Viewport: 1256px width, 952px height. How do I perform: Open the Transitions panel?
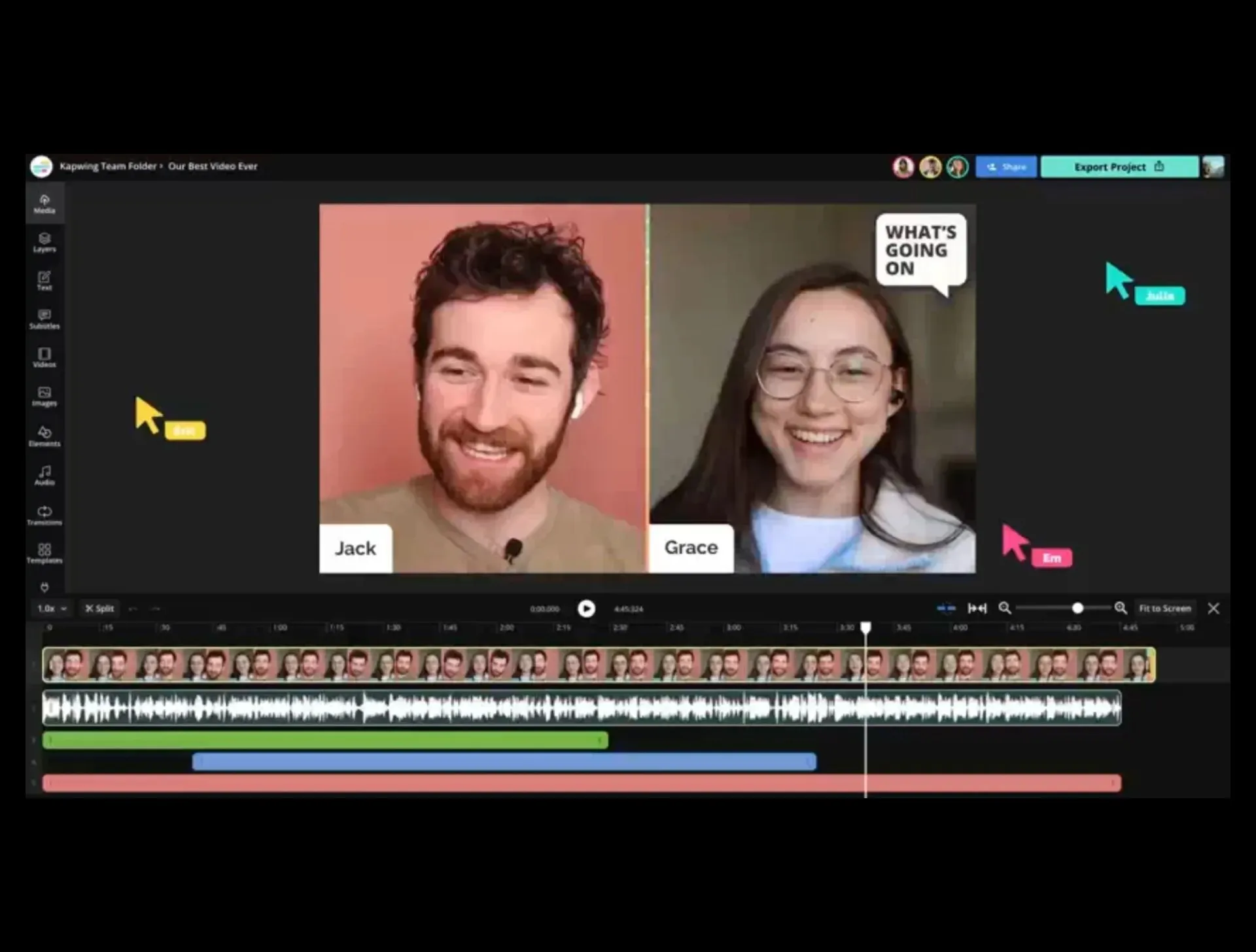pyautogui.click(x=44, y=515)
